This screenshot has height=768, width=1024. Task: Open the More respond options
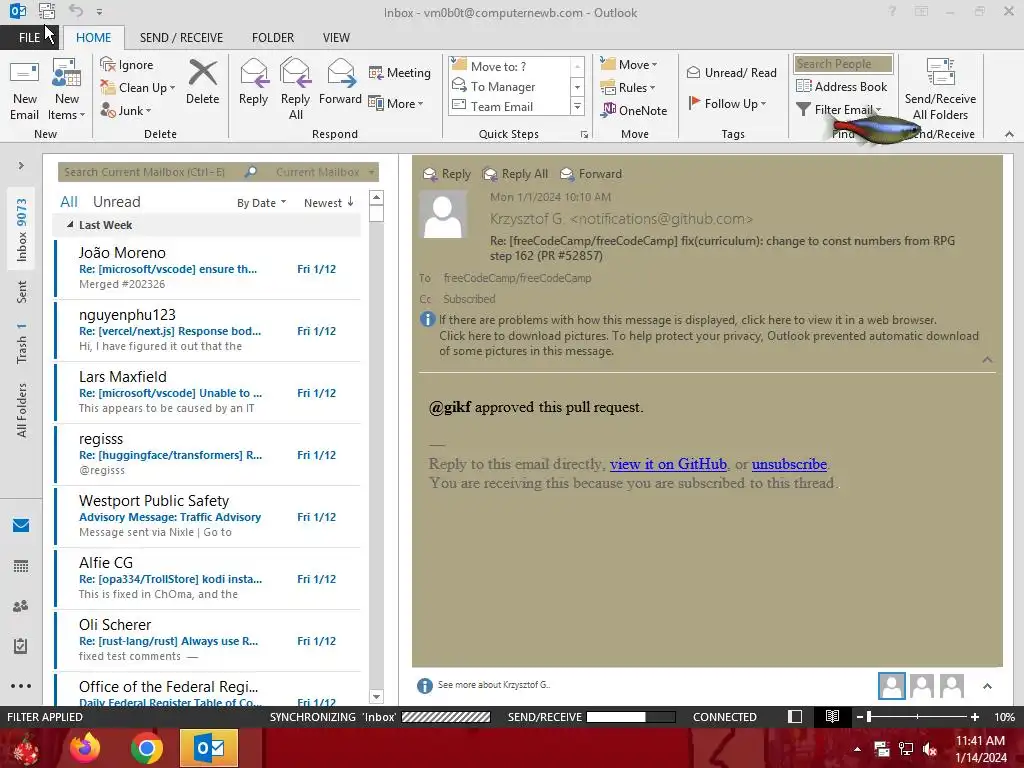[396, 103]
